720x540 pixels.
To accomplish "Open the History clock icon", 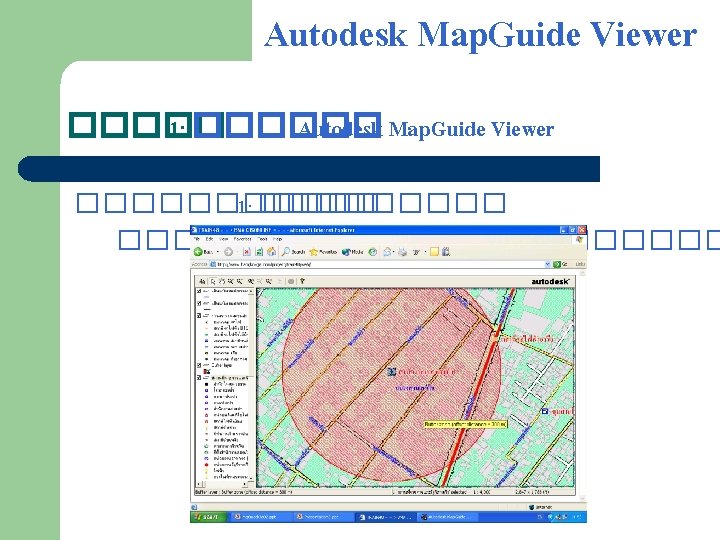I will (x=373, y=252).
